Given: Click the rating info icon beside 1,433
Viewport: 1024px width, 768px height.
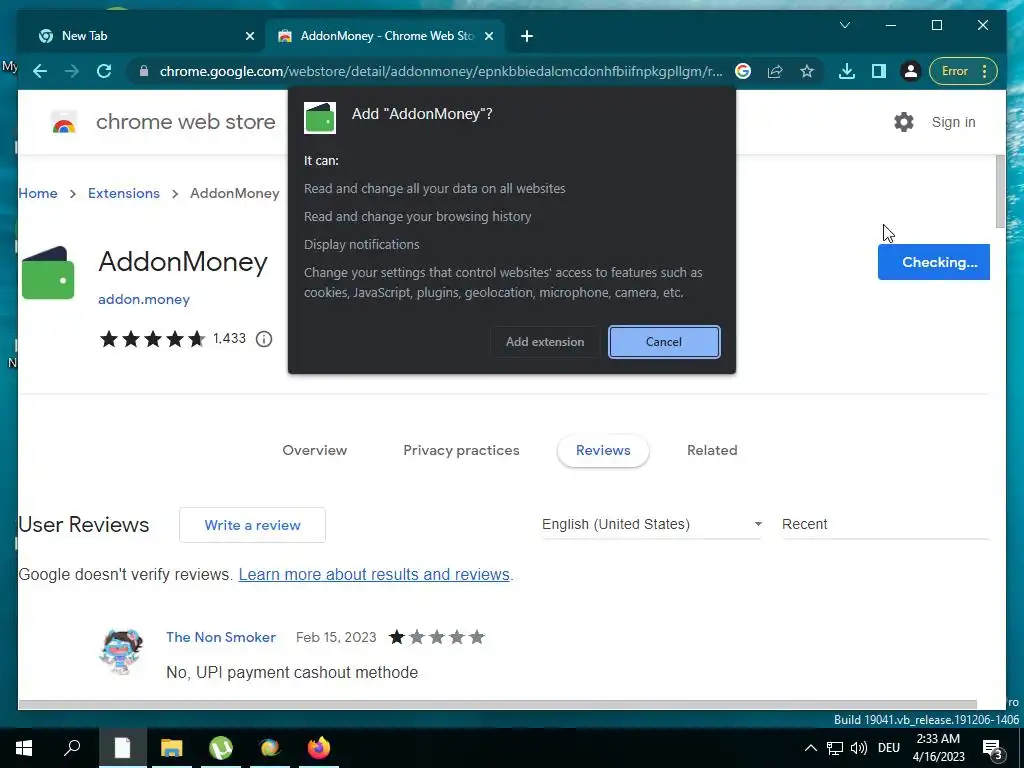Looking at the screenshot, I should [264, 339].
